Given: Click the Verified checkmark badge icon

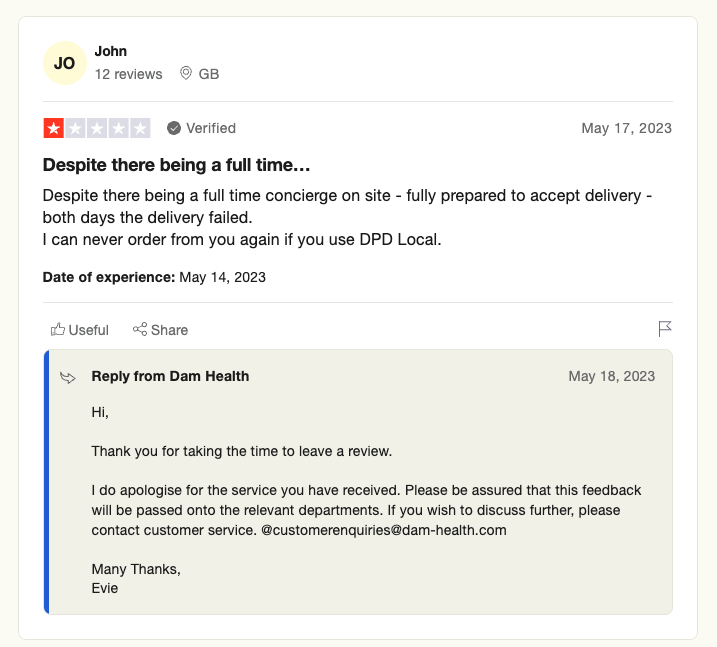Looking at the screenshot, I should pos(174,128).
